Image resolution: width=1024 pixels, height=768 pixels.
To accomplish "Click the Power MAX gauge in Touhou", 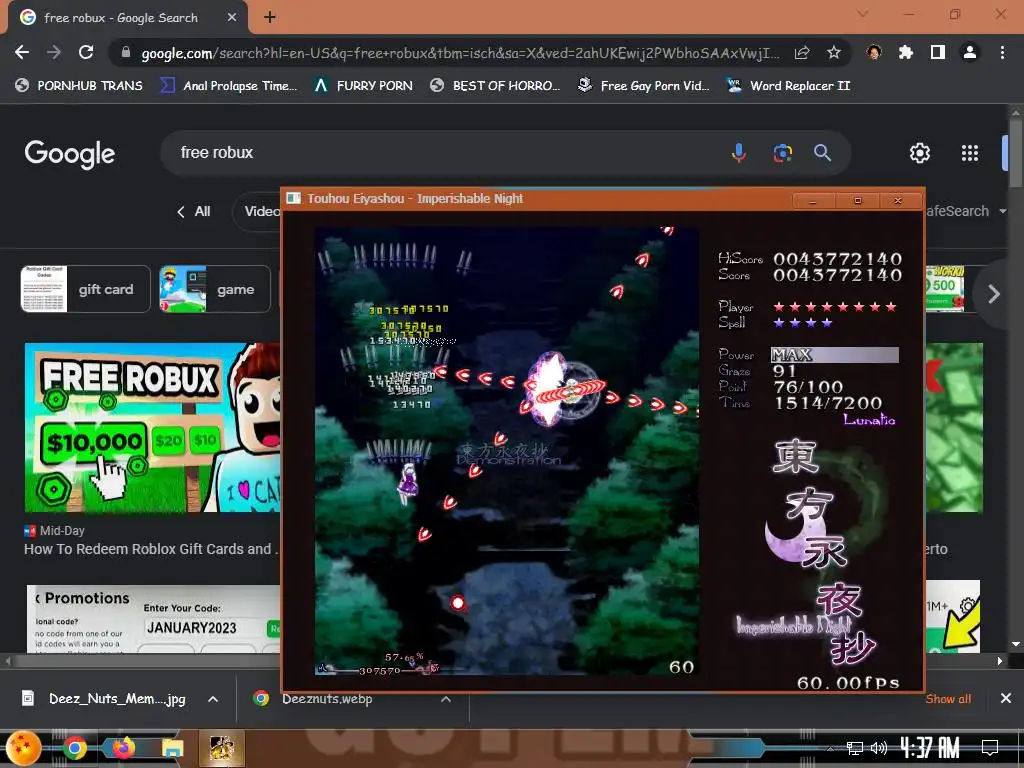I will (x=835, y=355).
